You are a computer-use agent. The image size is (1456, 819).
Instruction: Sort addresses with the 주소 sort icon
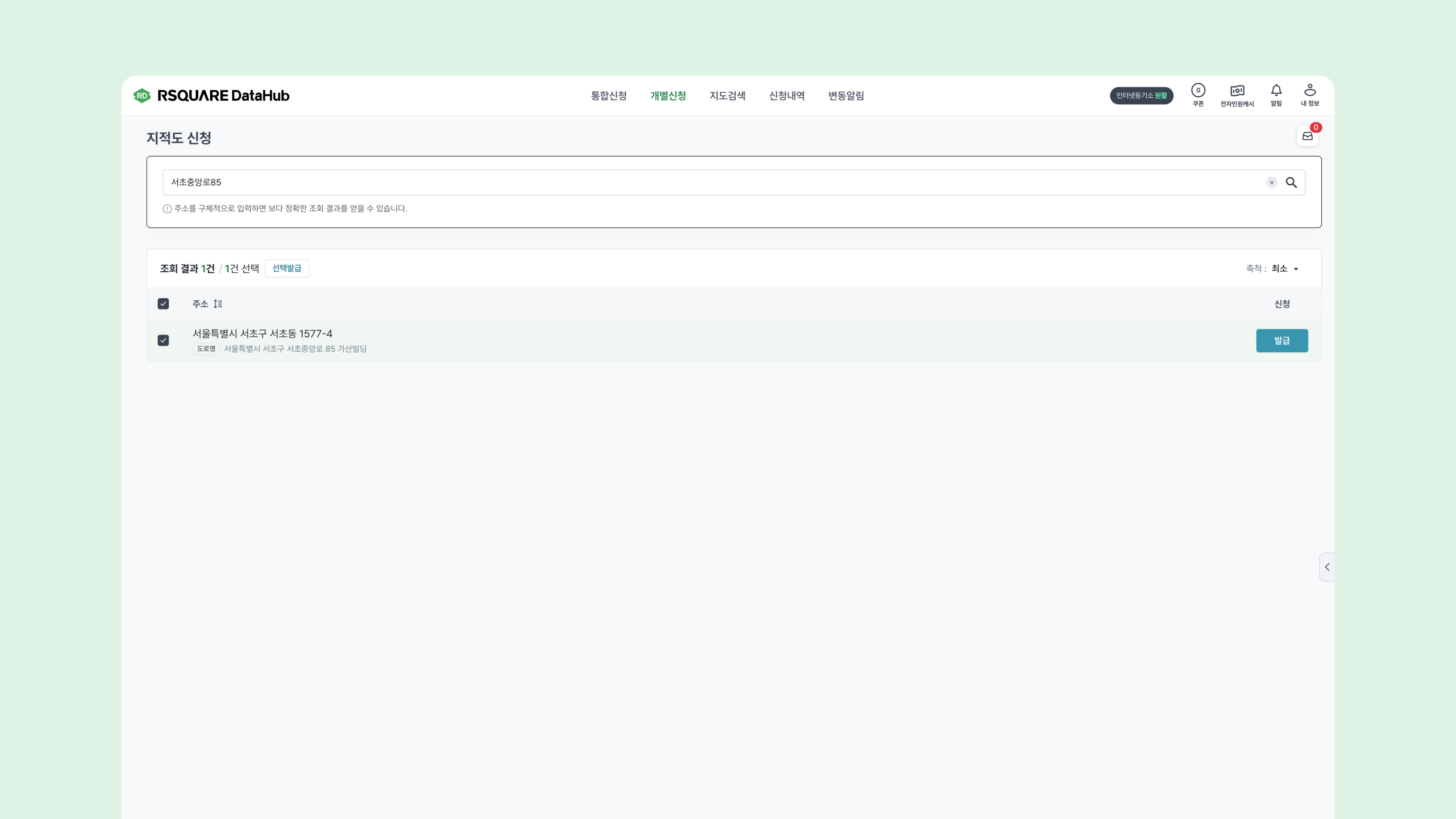(218, 304)
